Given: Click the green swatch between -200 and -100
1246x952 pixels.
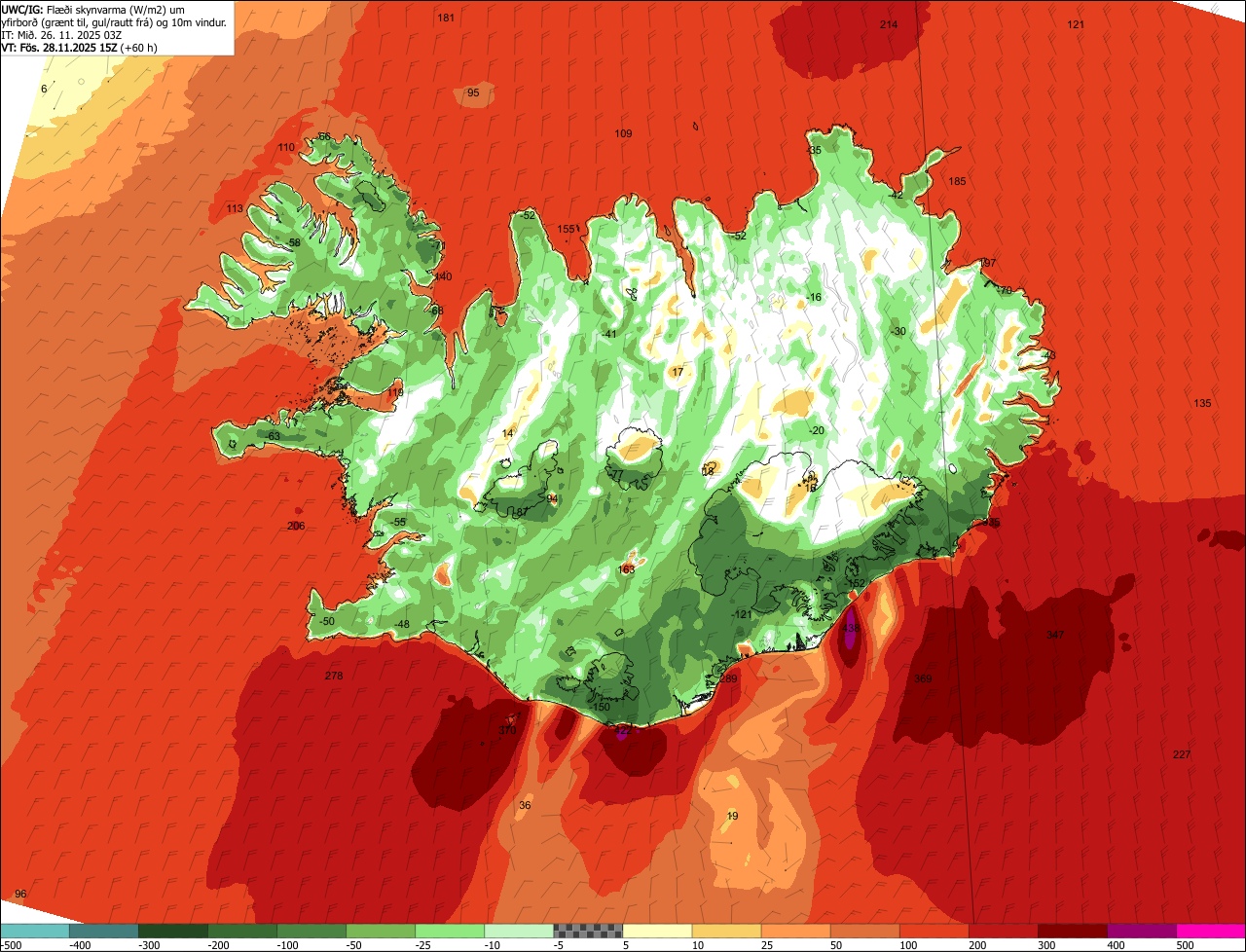Looking at the screenshot, I should [x=242, y=932].
